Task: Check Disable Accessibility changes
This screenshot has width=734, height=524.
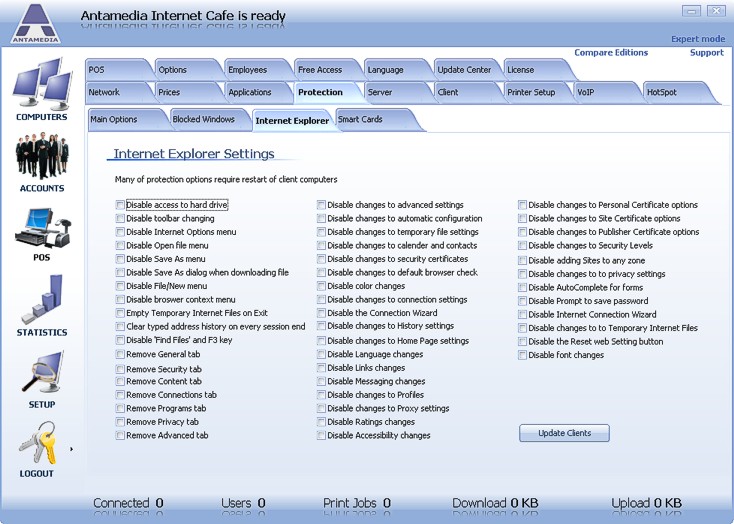Action: pos(321,435)
